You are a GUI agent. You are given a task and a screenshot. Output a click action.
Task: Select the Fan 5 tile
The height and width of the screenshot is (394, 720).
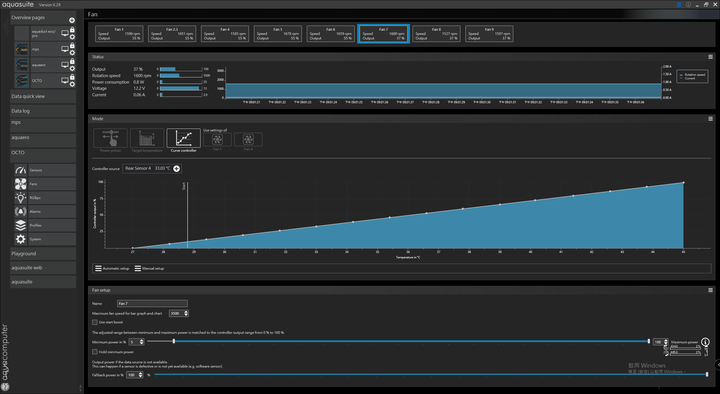pos(278,34)
